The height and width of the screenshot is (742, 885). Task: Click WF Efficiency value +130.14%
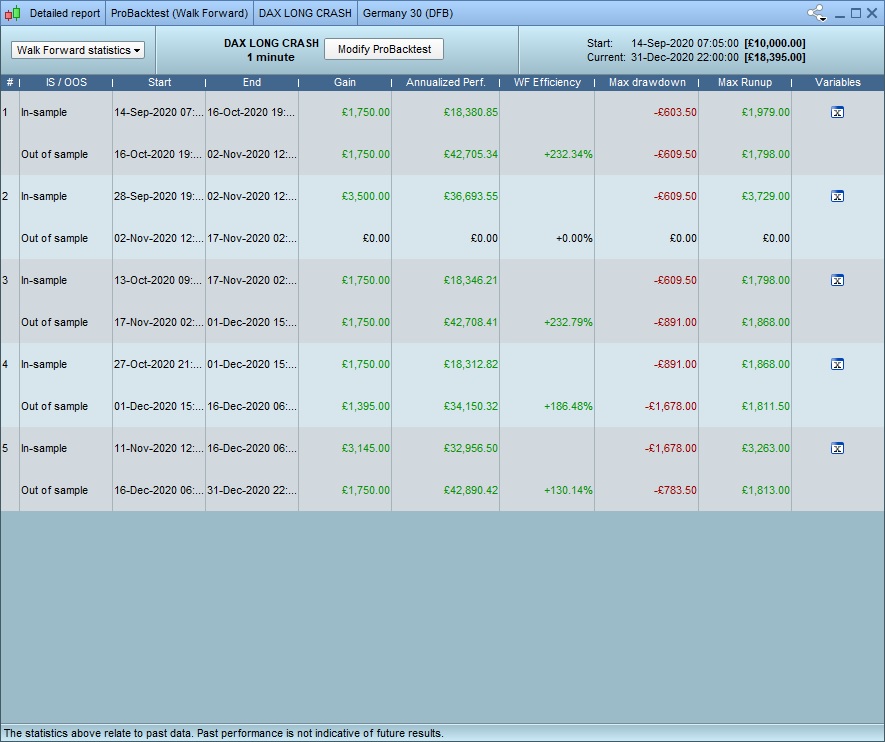[x=568, y=490]
